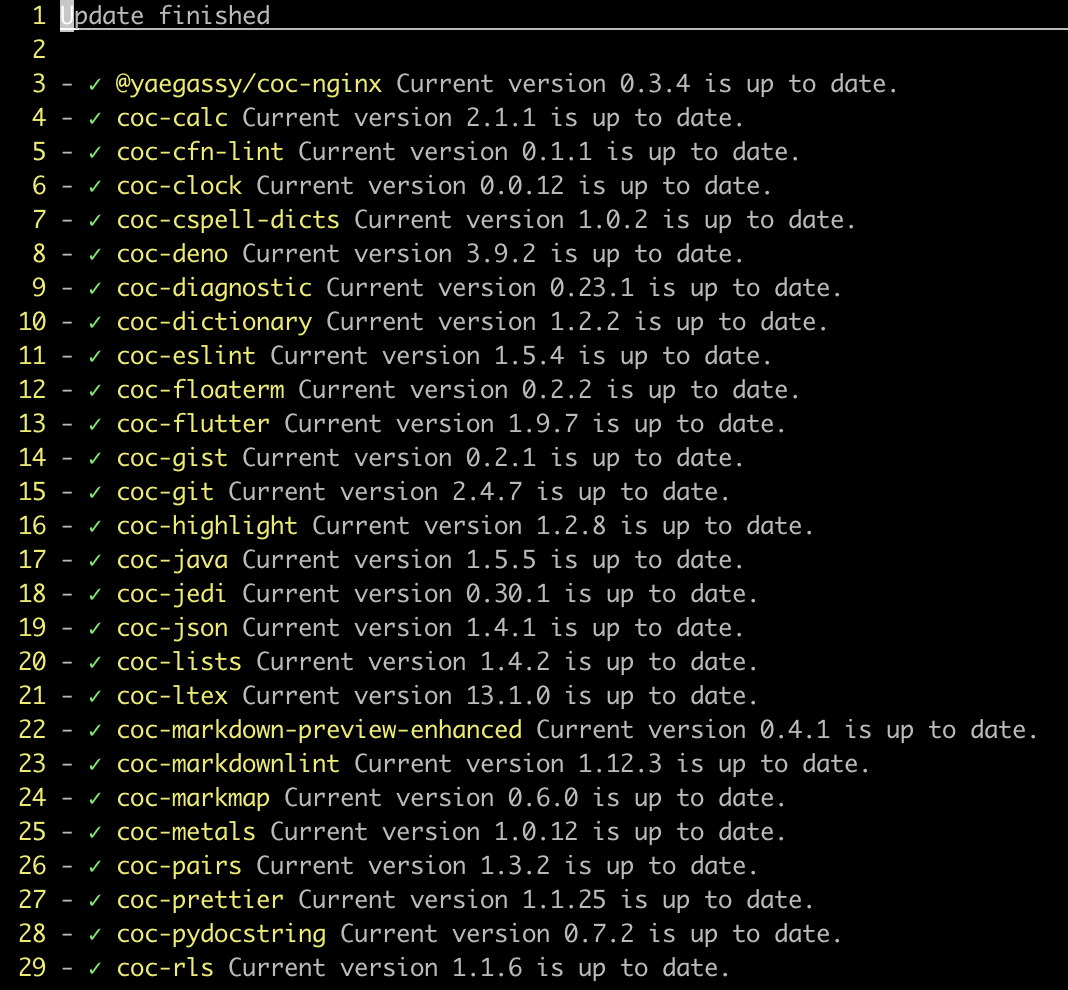Click line number 17 in the gutter

[x=32, y=560]
